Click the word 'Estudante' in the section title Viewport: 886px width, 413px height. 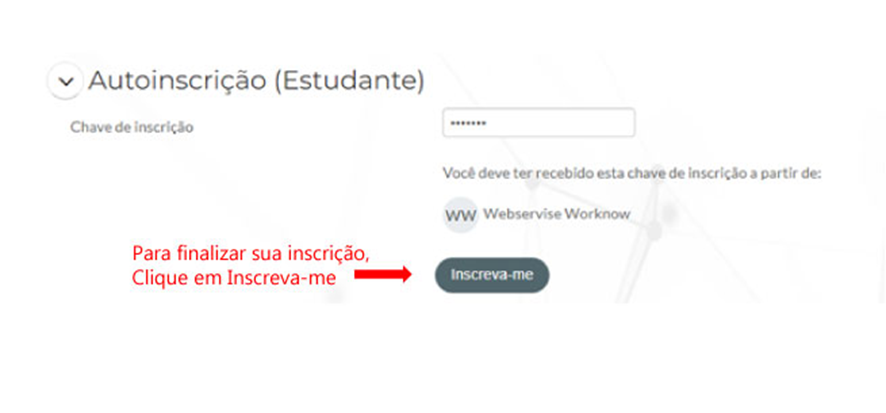coord(349,81)
